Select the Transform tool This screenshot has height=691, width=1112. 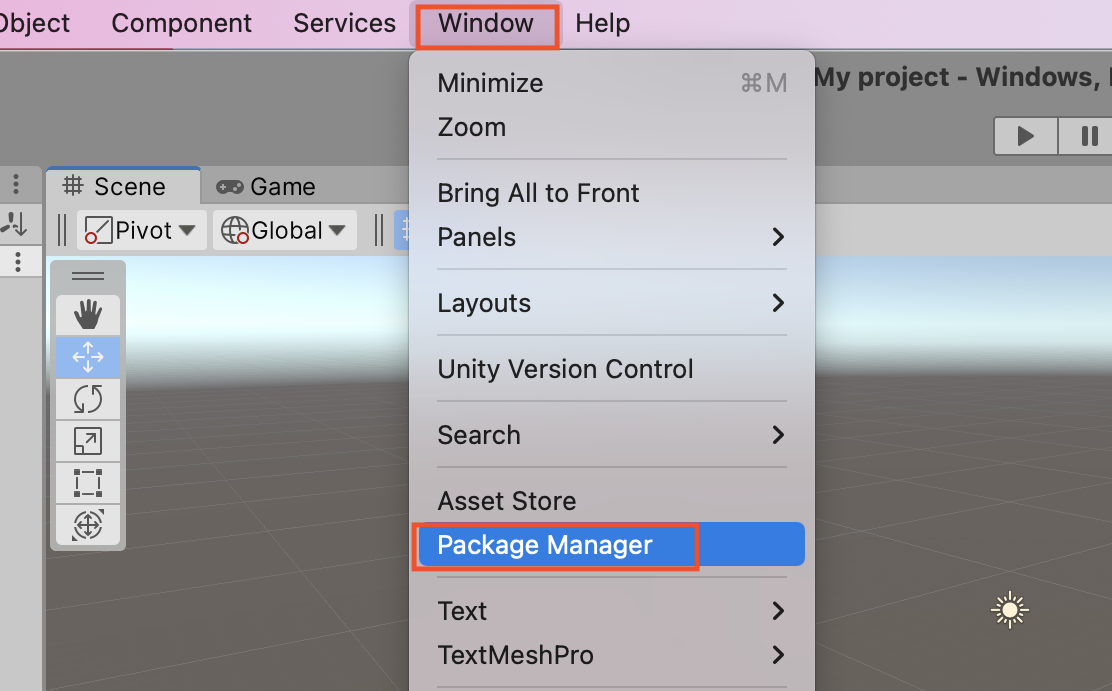point(87,525)
